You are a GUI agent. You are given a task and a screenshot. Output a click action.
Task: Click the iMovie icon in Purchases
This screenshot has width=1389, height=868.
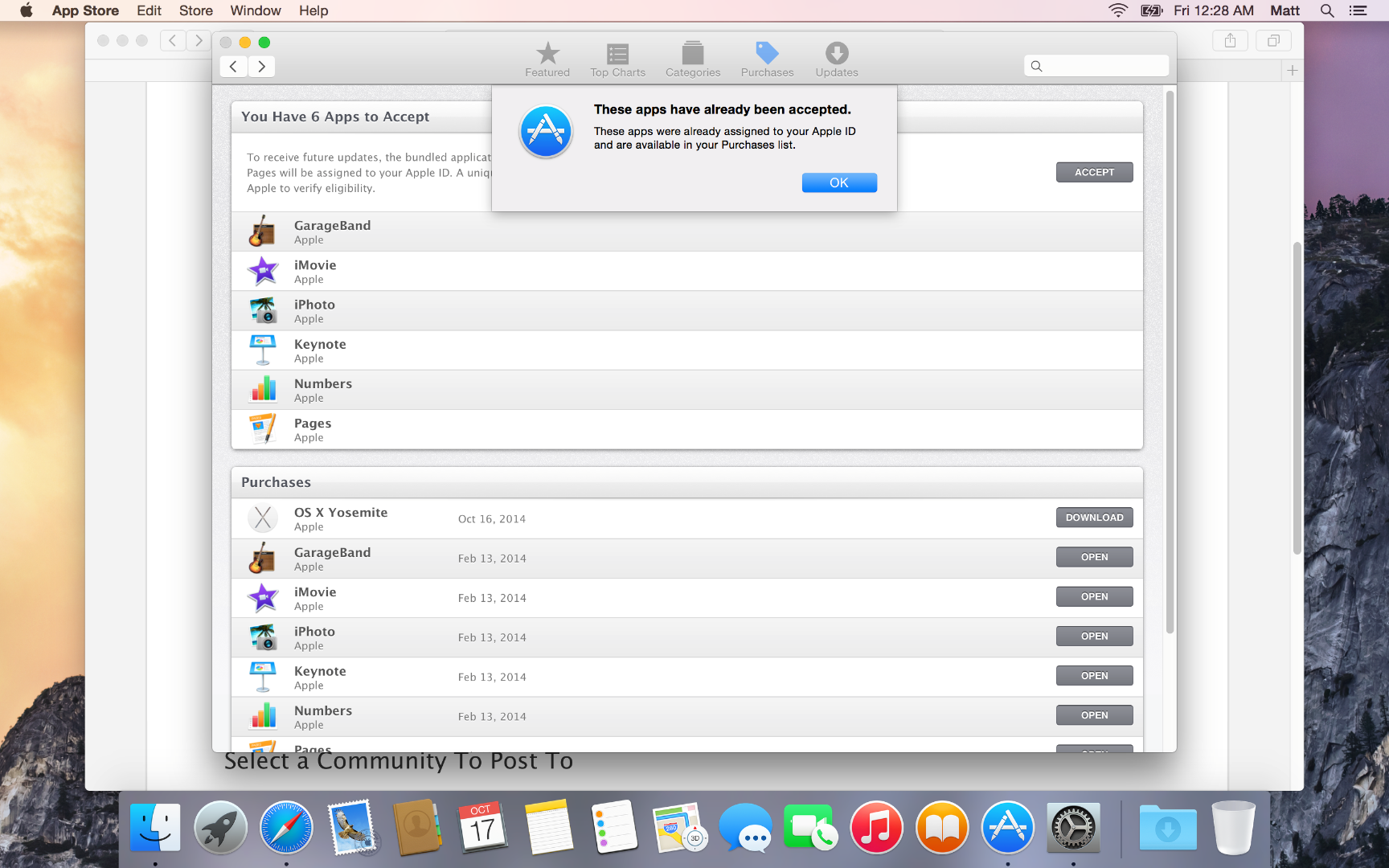pyautogui.click(x=263, y=598)
